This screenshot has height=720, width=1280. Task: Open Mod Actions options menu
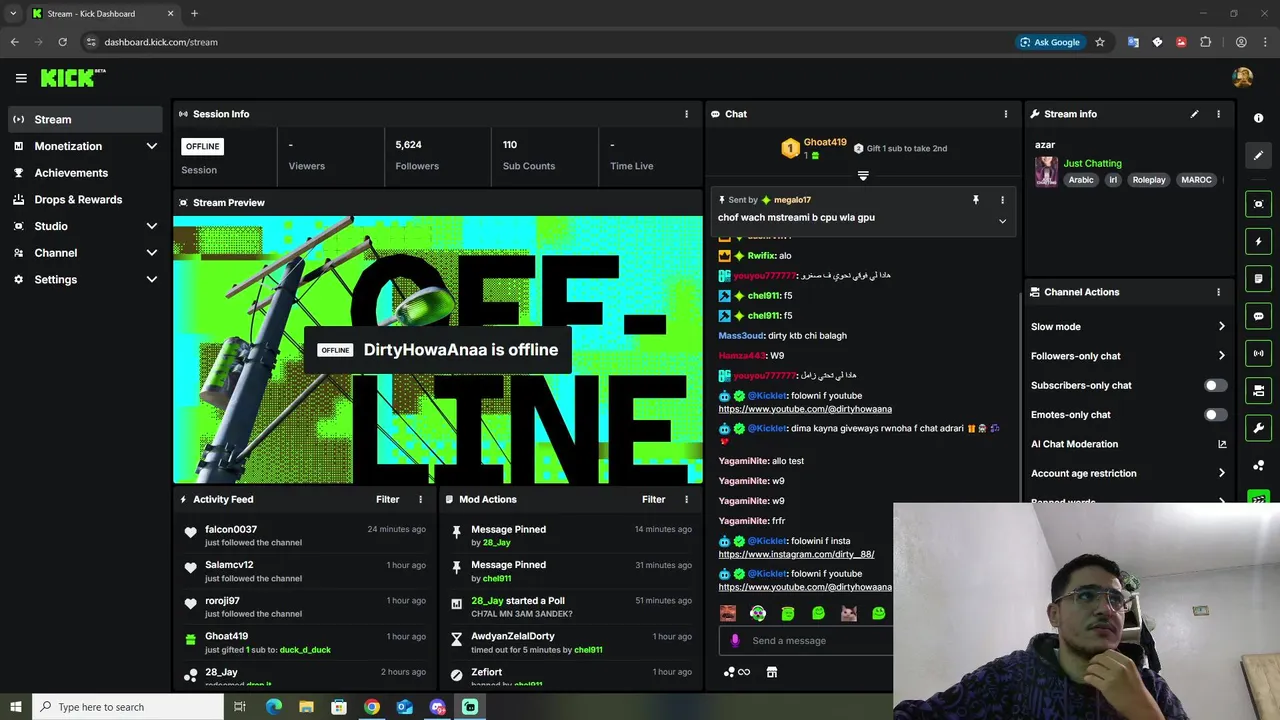click(686, 499)
